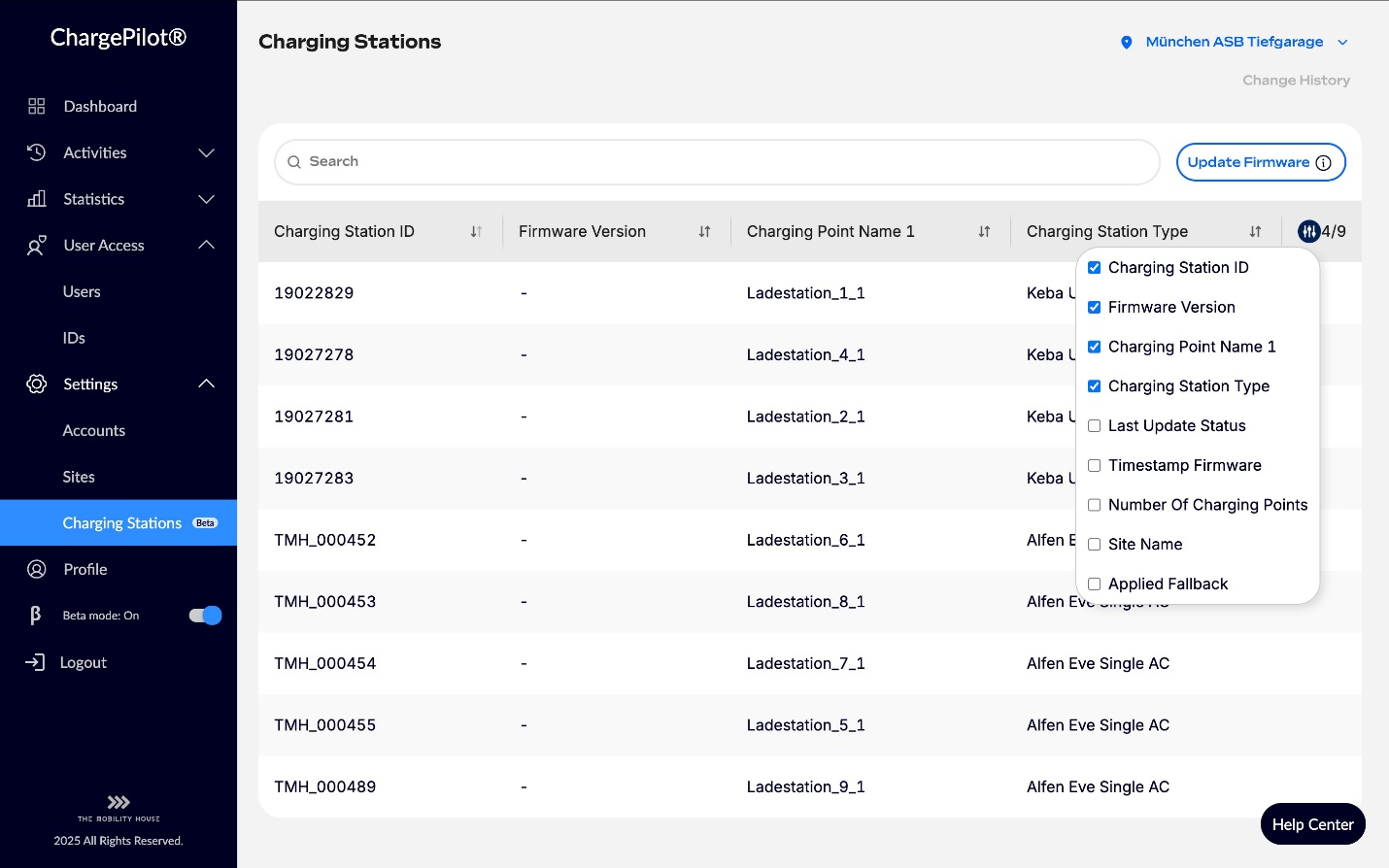Open the Change History link

click(x=1296, y=81)
